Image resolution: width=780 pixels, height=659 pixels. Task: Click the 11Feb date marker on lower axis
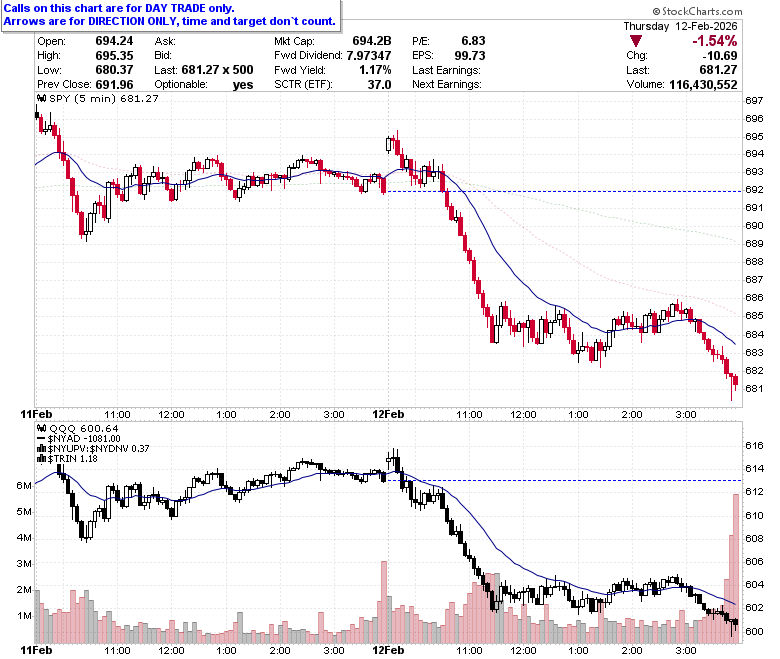tap(36, 650)
